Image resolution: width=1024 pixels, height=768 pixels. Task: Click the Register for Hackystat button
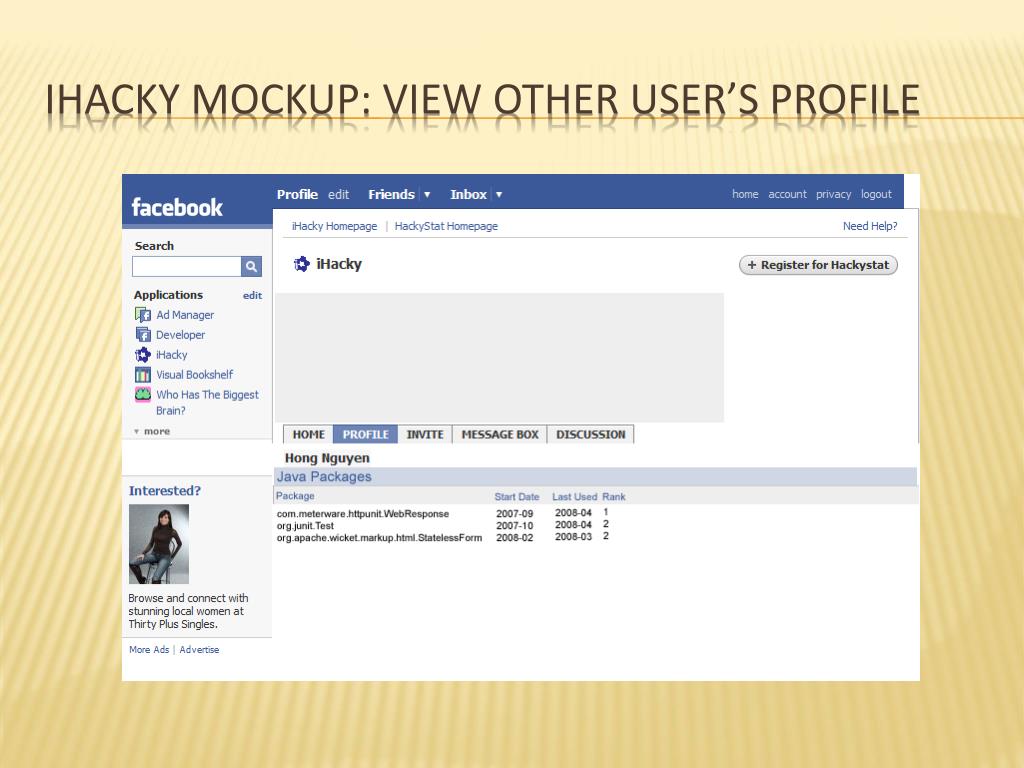818,265
